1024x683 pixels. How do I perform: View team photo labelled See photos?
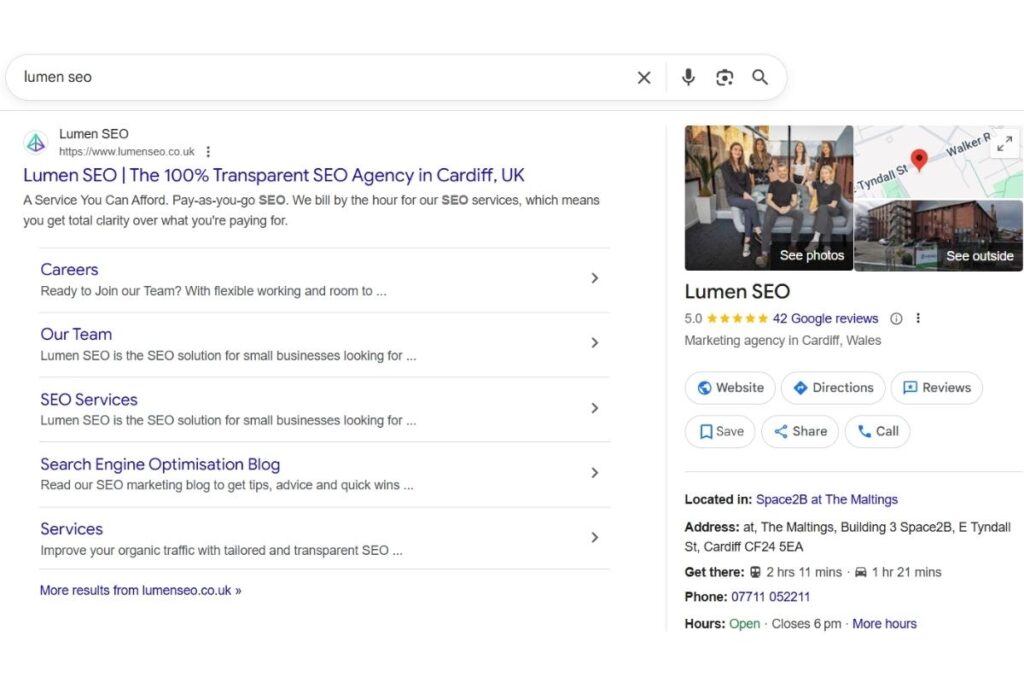769,198
